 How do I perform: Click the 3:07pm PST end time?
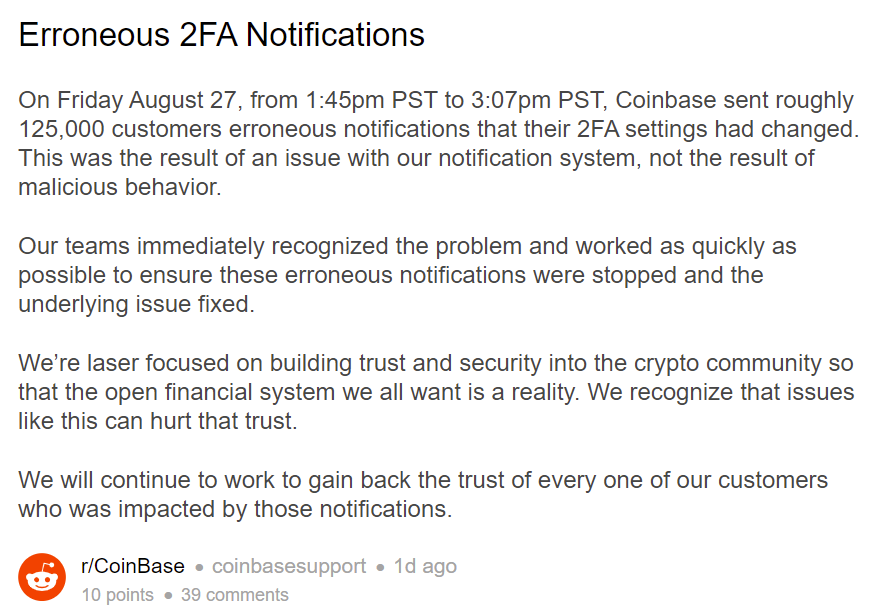[535, 100]
